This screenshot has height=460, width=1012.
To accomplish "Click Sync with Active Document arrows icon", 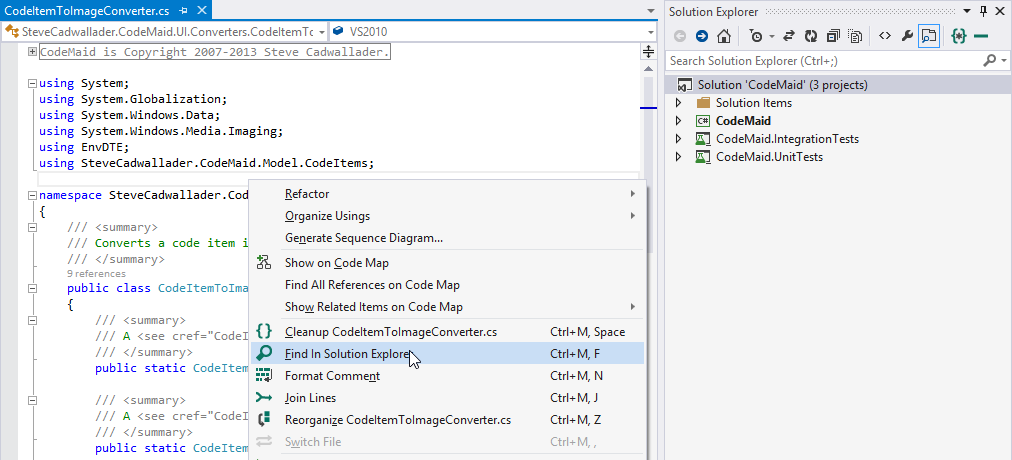I will coord(788,36).
